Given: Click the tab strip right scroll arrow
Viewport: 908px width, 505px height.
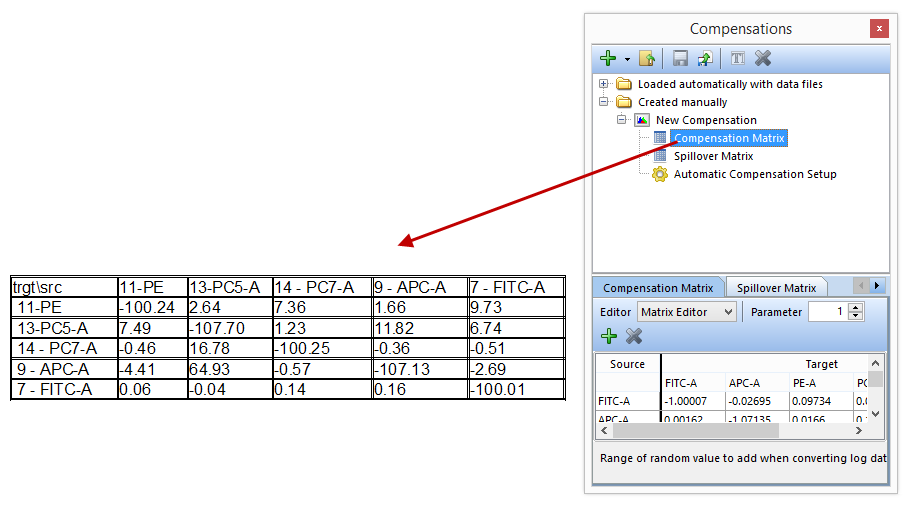Looking at the screenshot, I should click(878, 286).
